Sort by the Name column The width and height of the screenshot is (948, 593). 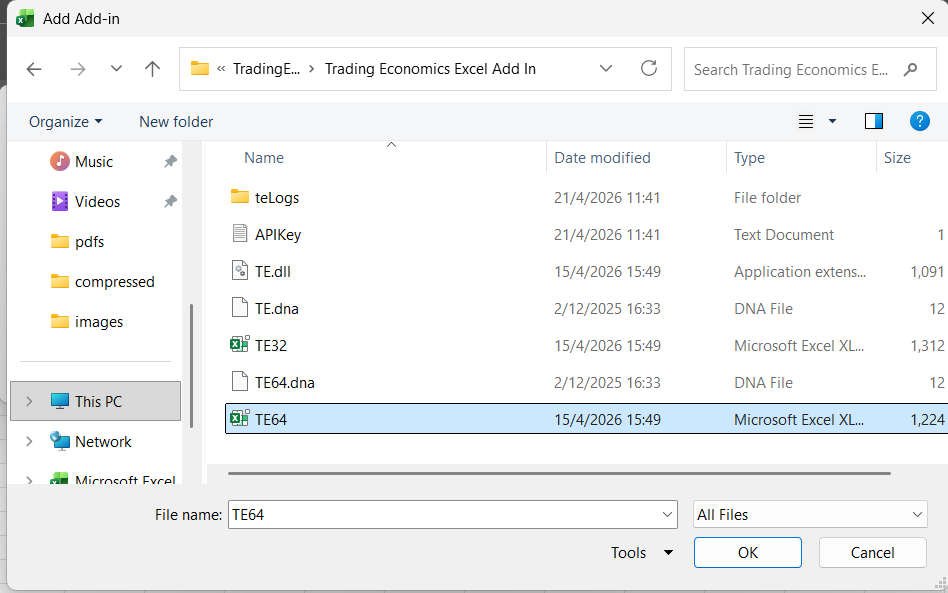click(264, 158)
